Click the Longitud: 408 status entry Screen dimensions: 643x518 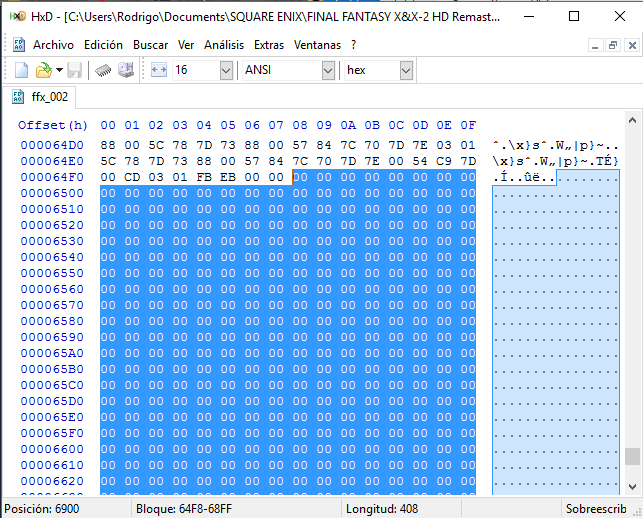[x=382, y=509]
